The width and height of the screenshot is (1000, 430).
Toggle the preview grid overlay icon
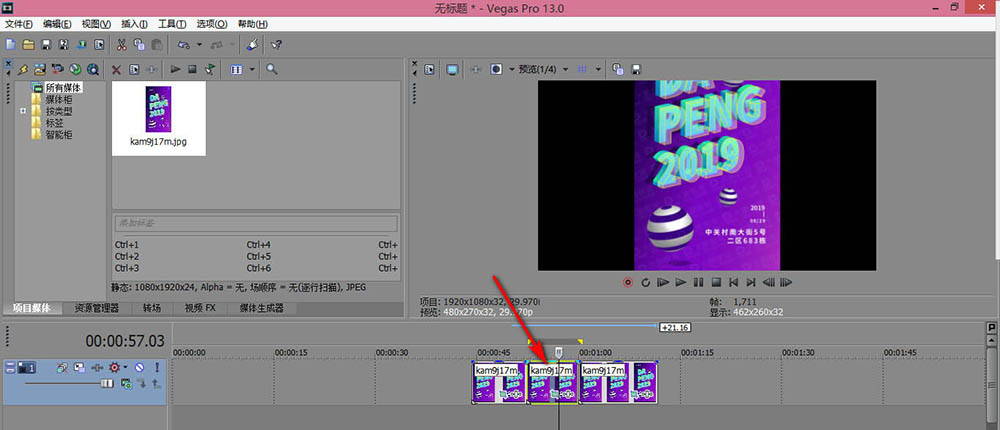582,69
